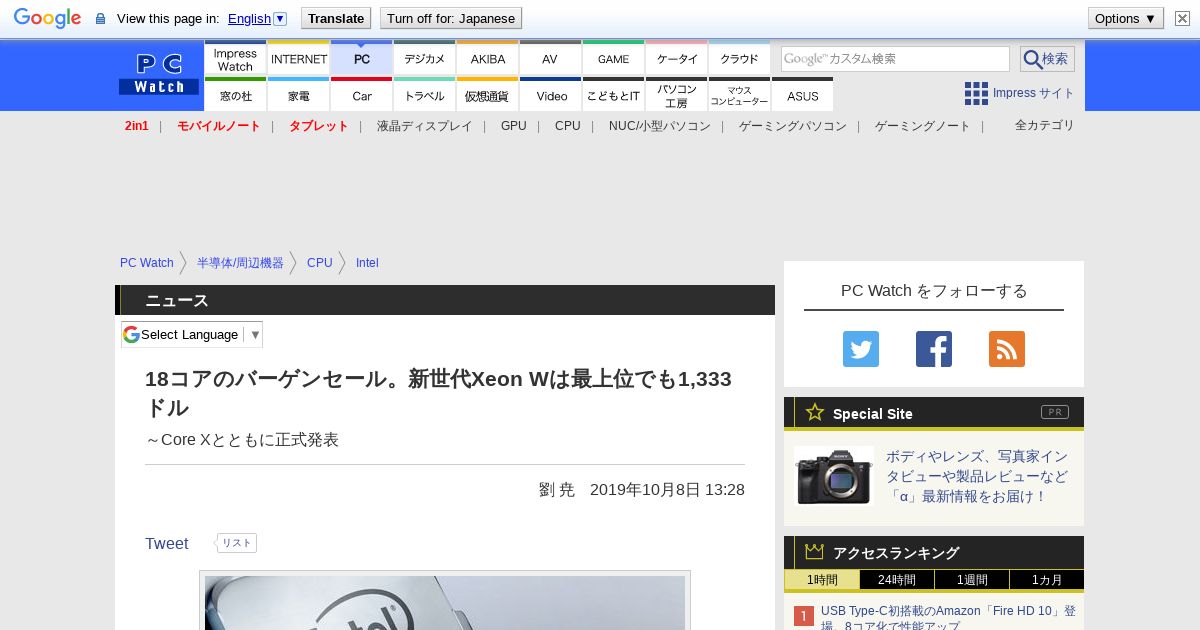
Task: Click the PC Watch logo
Action: [159, 75]
